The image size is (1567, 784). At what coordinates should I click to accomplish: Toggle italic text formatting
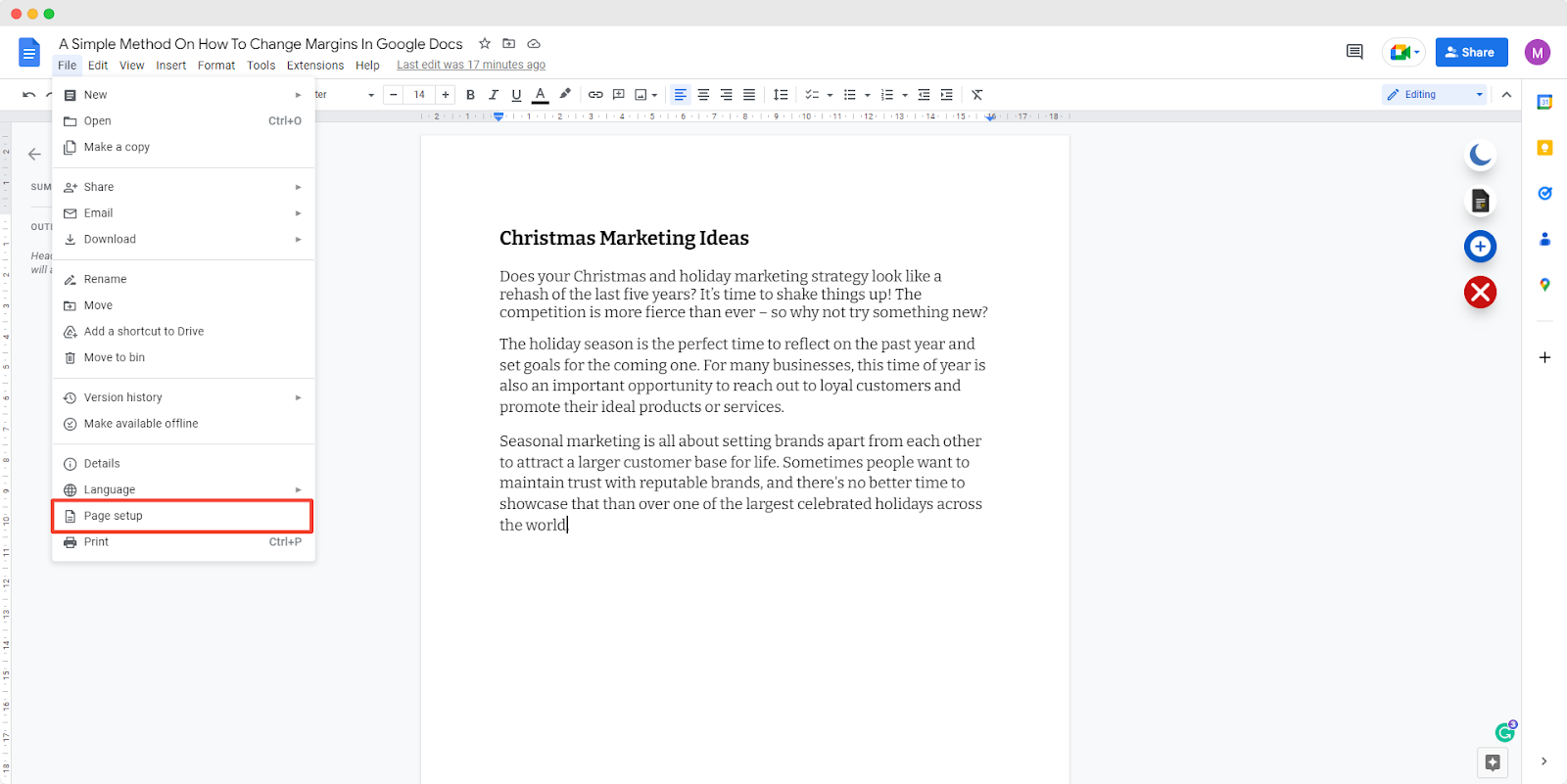click(x=493, y=95)
